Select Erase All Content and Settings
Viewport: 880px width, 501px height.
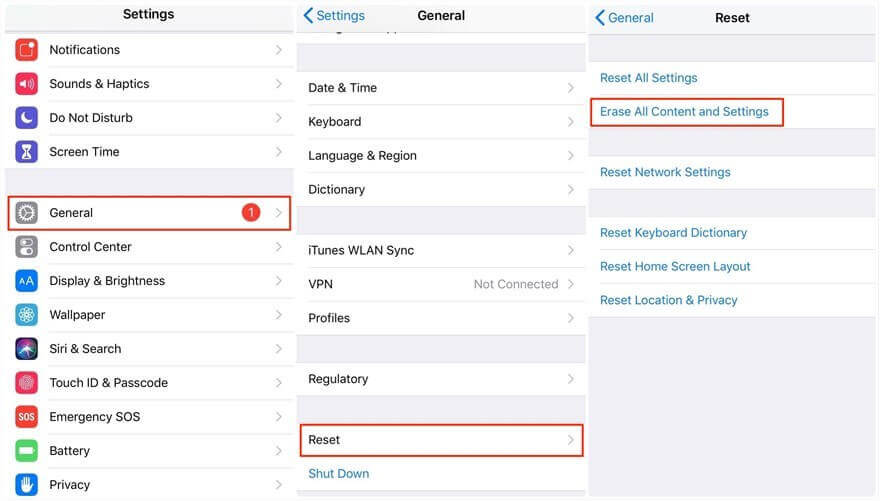[x=685, y=112]
